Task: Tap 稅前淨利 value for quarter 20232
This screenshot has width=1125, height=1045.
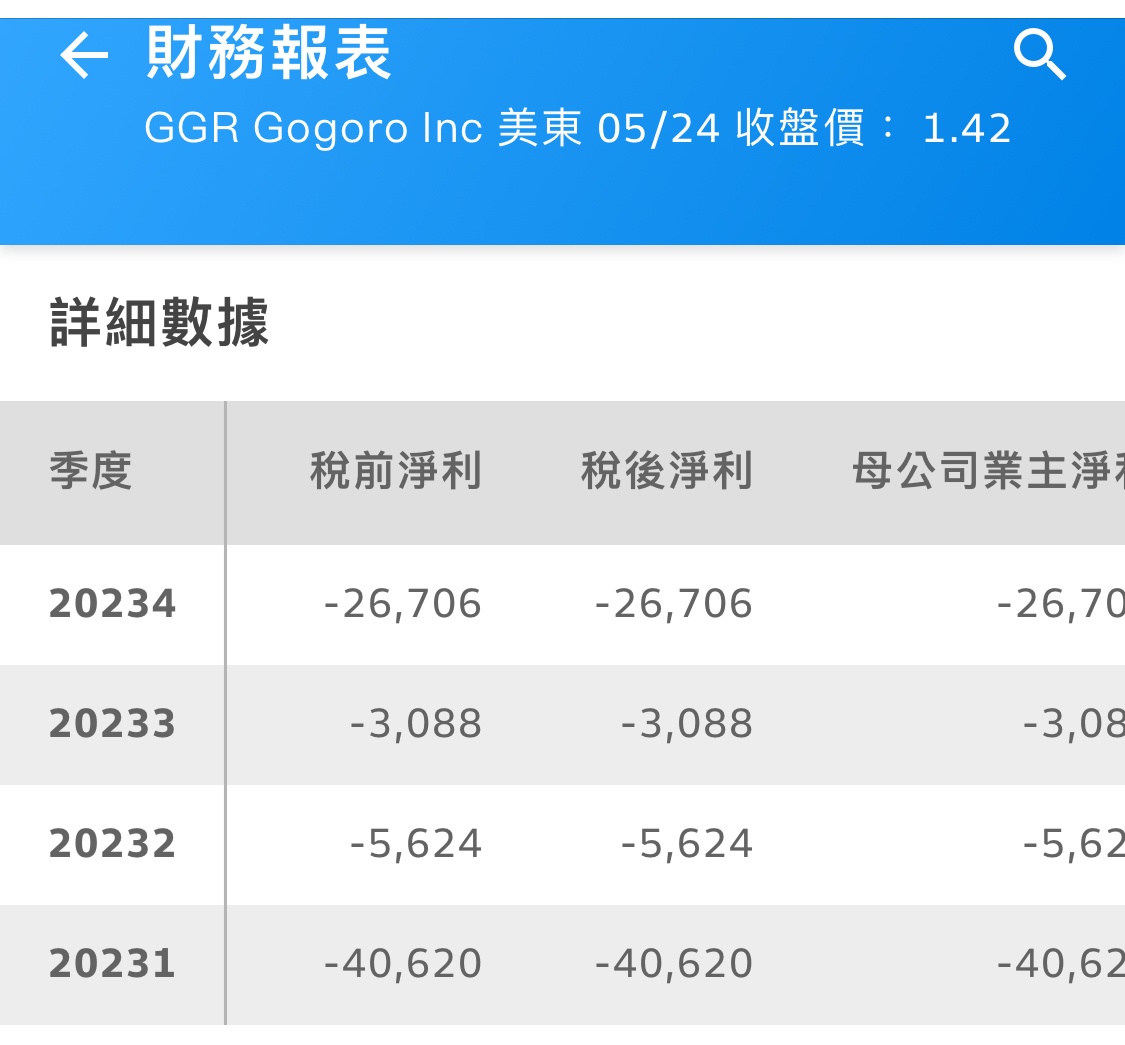Action: (416, 844)
